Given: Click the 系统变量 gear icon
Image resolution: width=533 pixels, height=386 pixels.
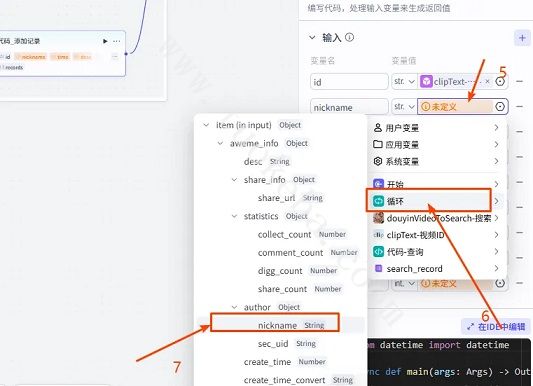Looking at the screenshot, I should (x=378, y=161).
